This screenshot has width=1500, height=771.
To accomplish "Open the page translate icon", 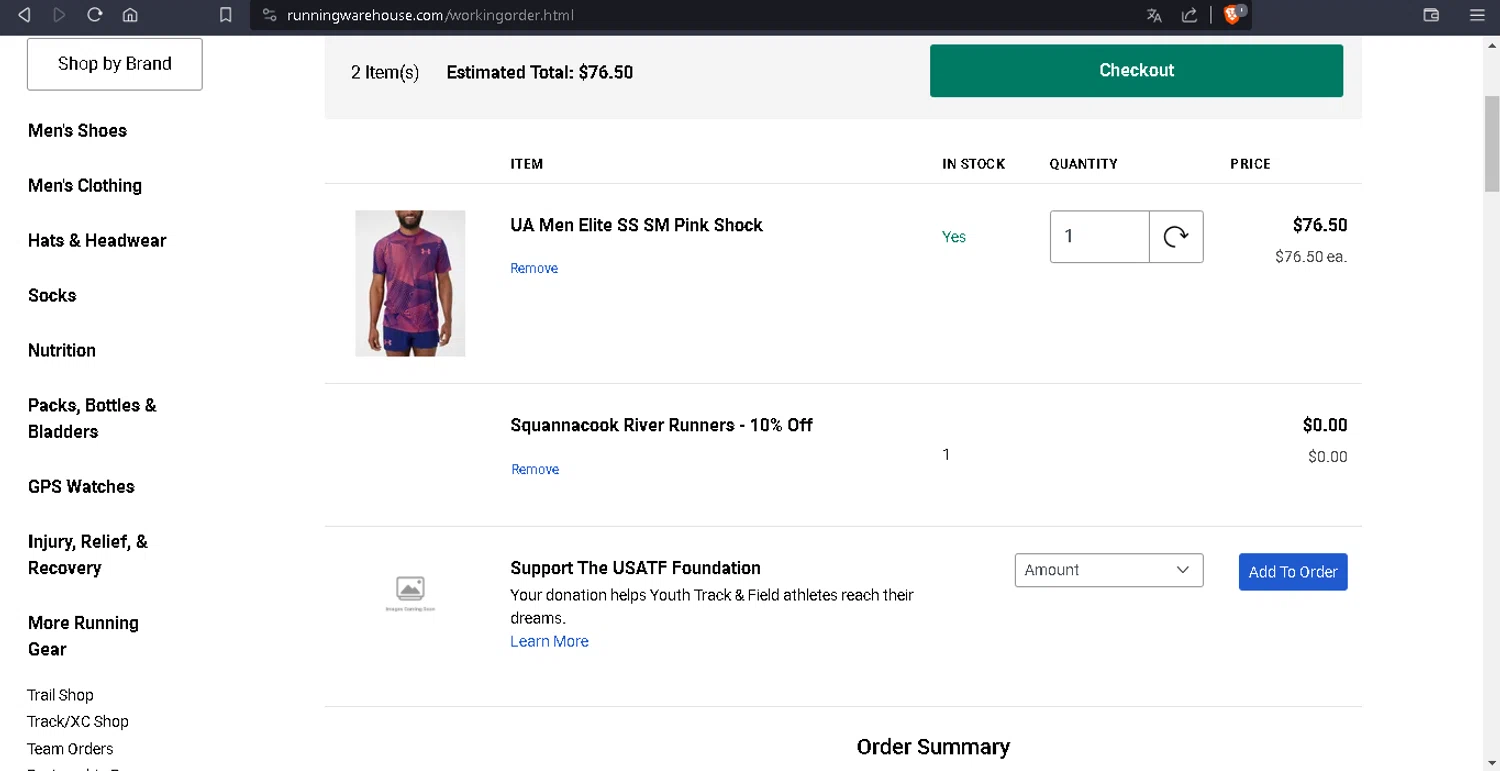I will [1154, 15].
